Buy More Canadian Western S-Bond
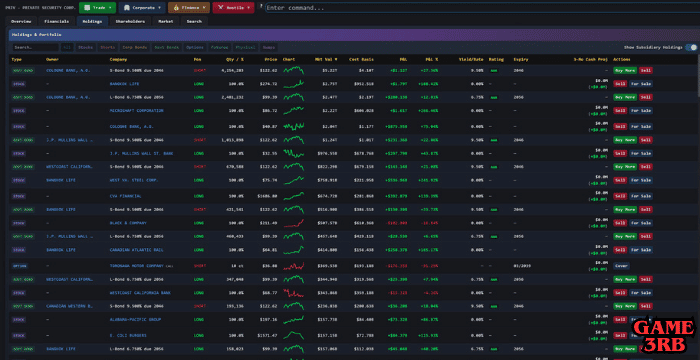The width and height of the screenshot is (700, 360). pos(625,306)
